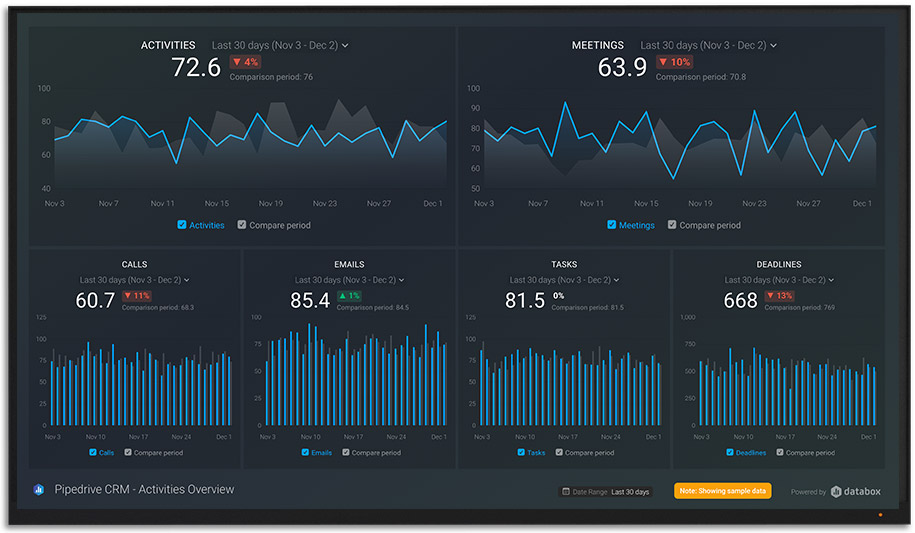Click the Comparison period: 84.5 text
Viewport: 915px width, 533px height.
click(x=373, y=308)
